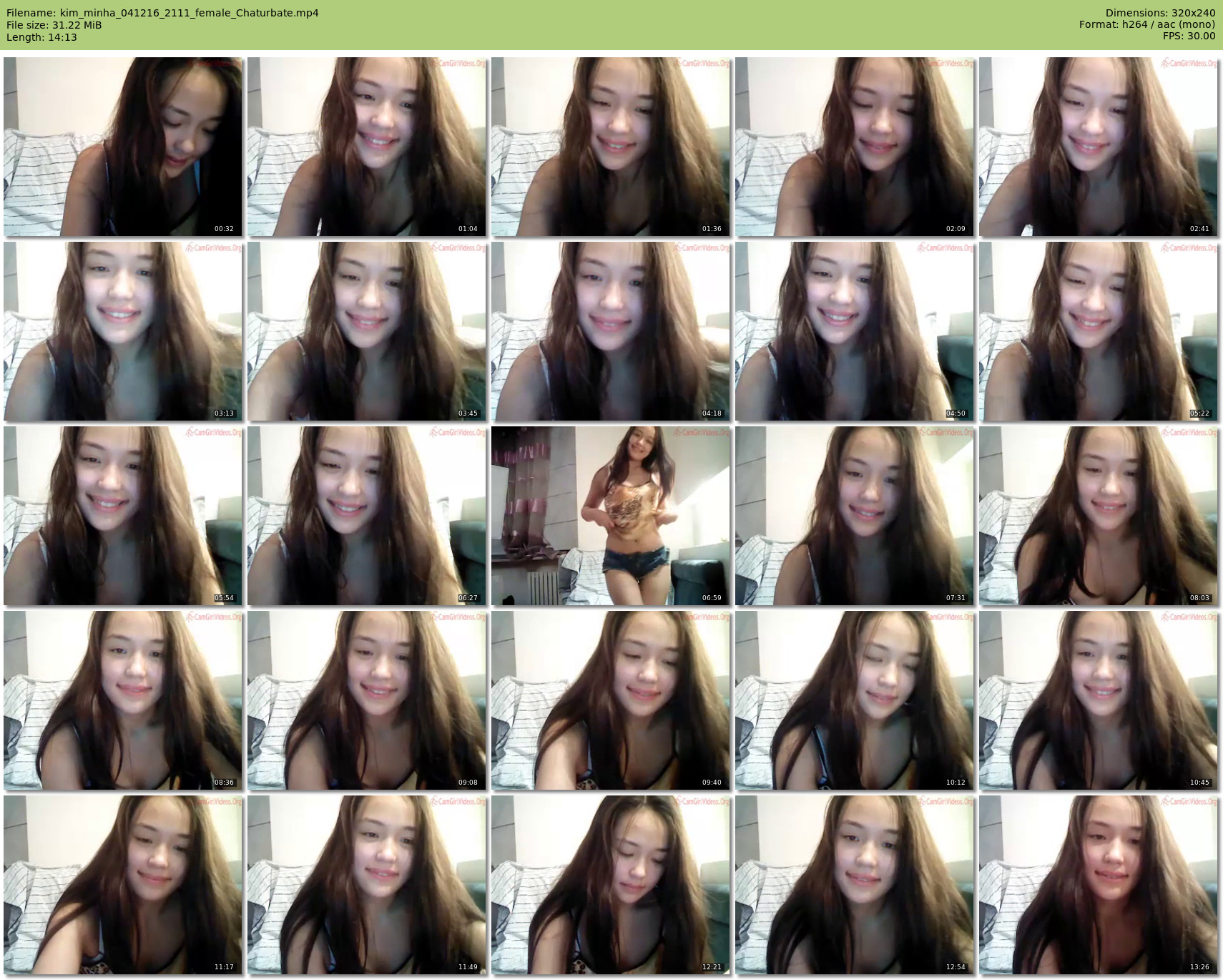Open the thumbnail marked 01:36
1223x980 pixels.
[x=611, y=147]
